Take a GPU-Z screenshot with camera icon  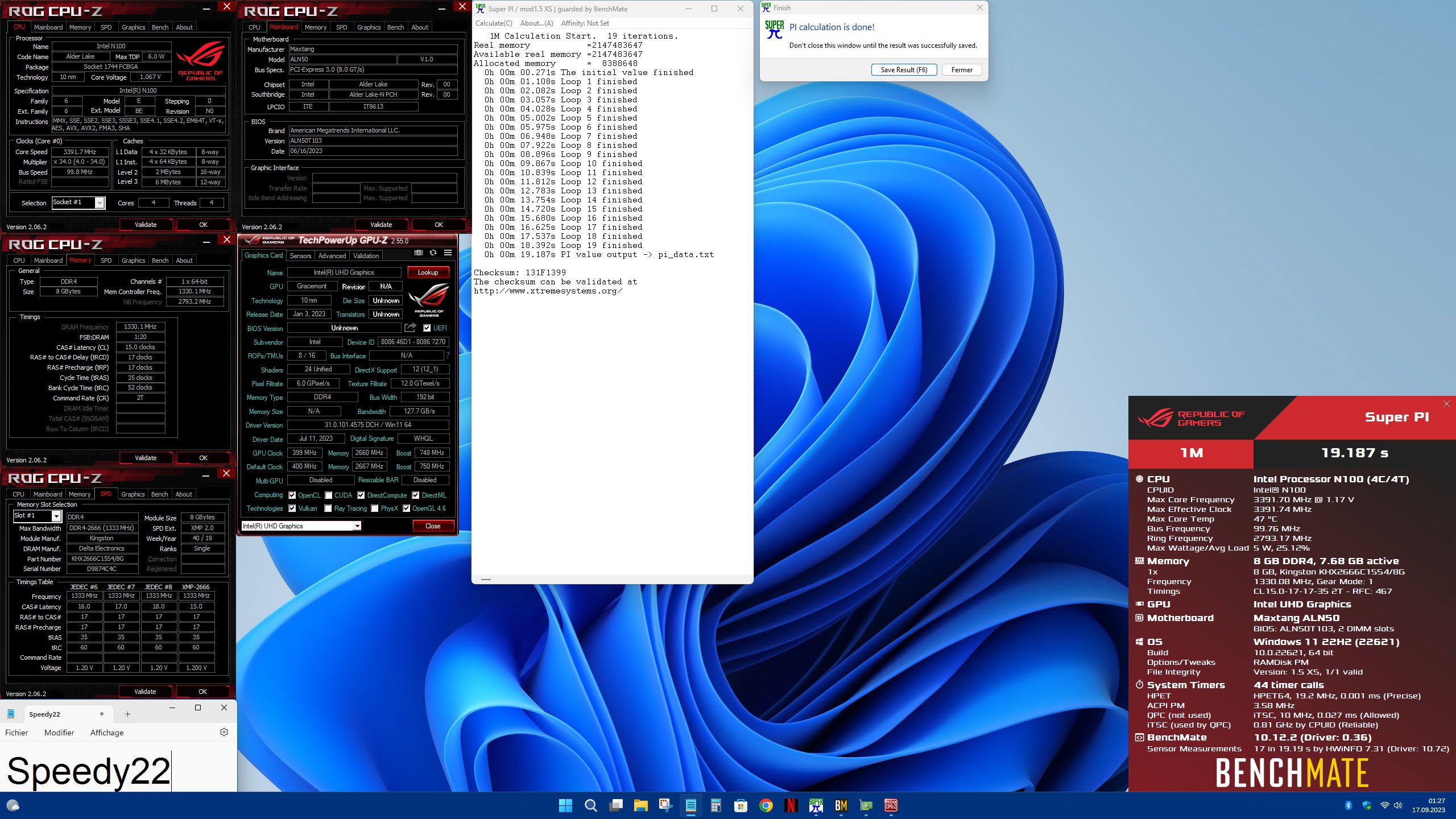tap(419, 253)
